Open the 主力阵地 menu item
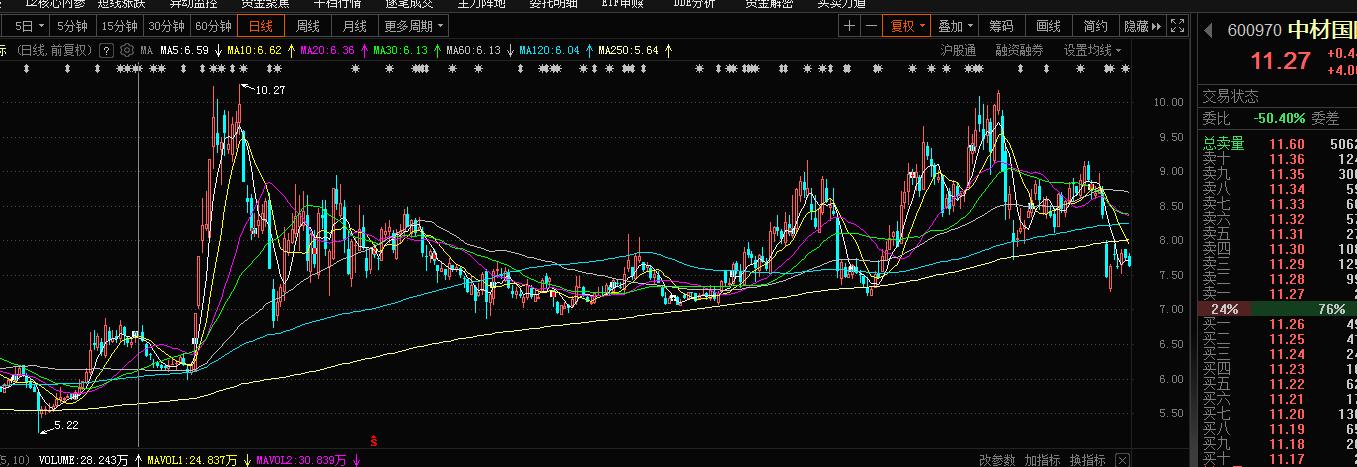The width and height of the screenshot is (1357, 467). click(481, 4)
